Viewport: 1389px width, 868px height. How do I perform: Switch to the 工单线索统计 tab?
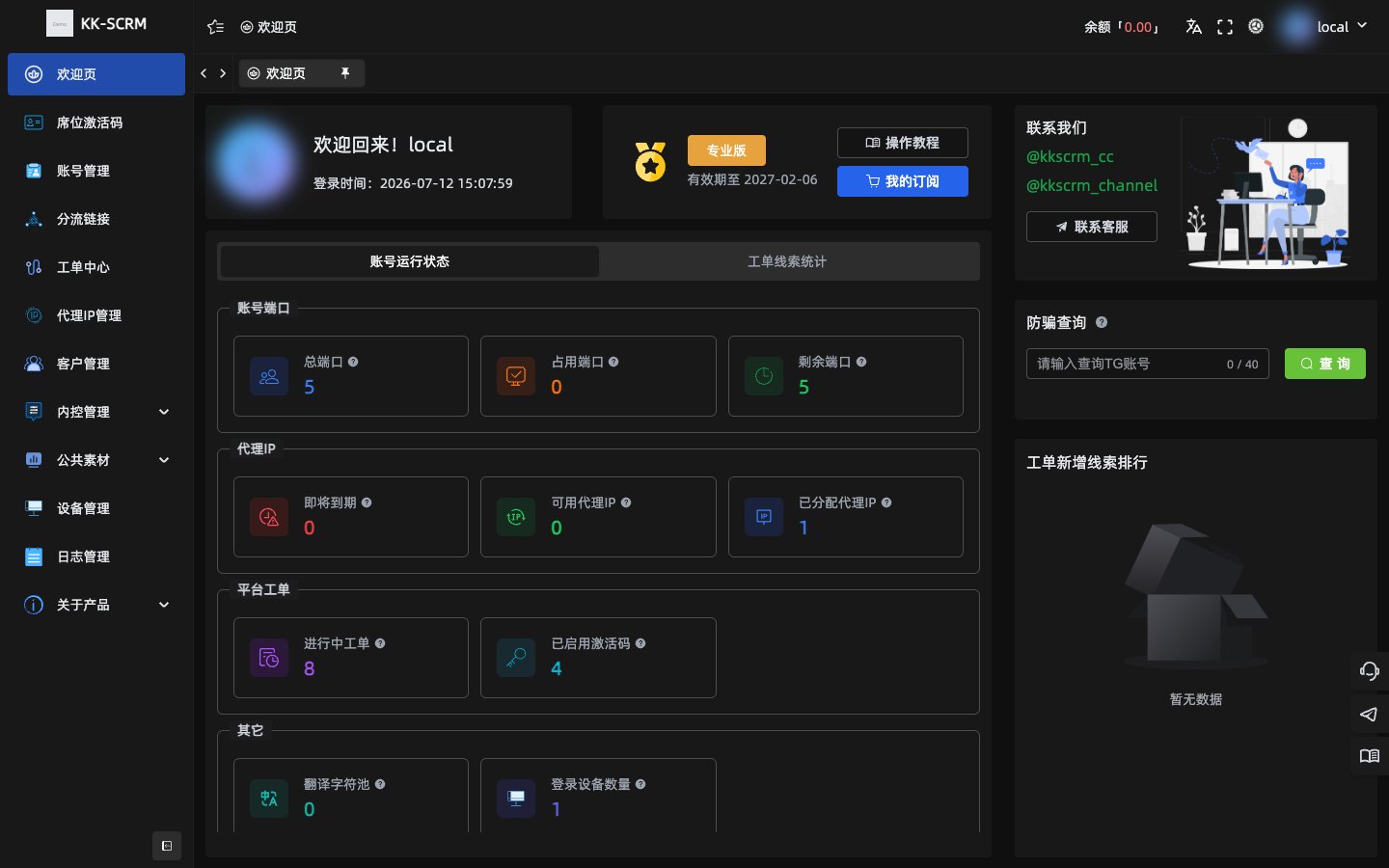(x=787, y=261)
